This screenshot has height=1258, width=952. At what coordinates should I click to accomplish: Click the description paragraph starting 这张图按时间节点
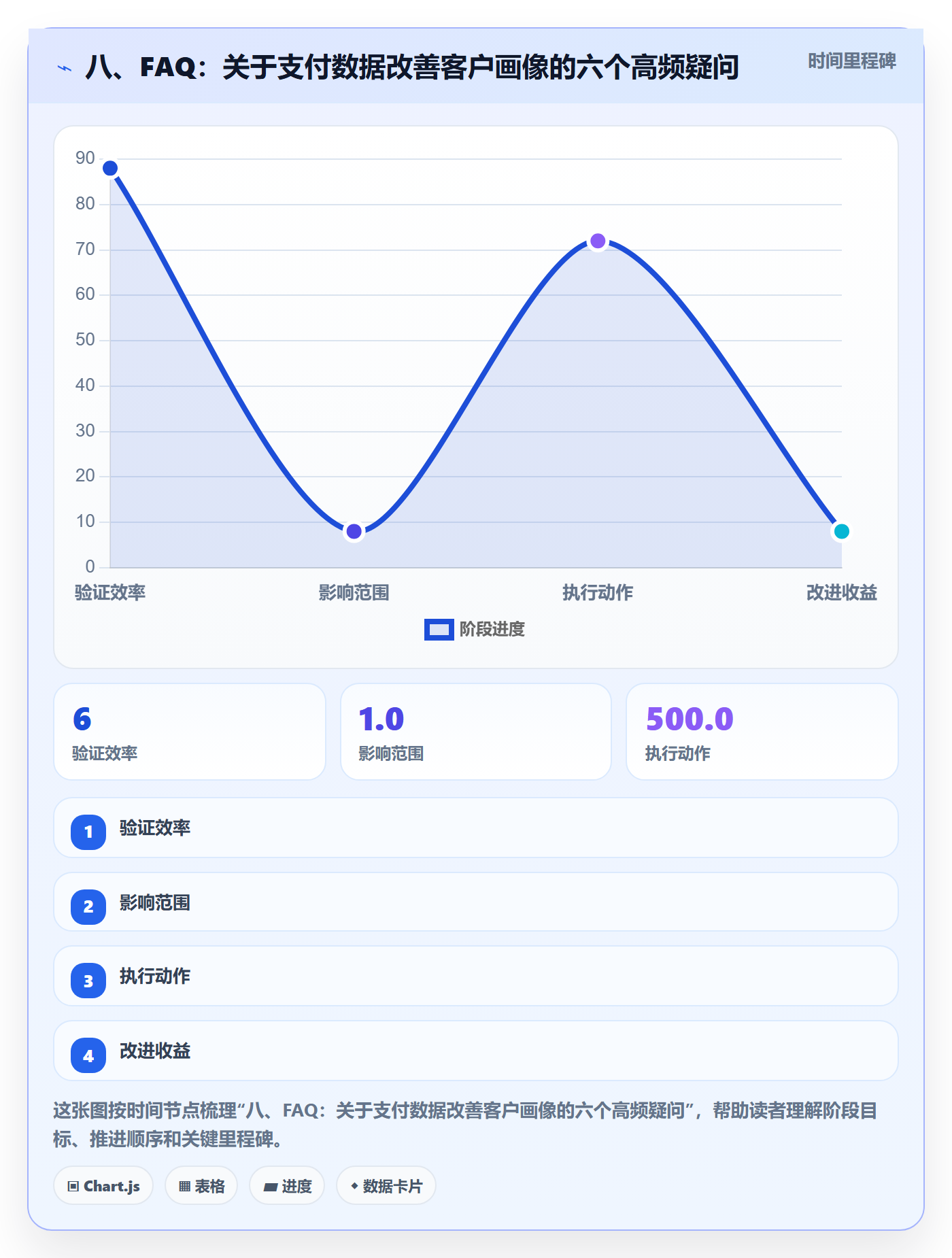(x=465, y=1125)
